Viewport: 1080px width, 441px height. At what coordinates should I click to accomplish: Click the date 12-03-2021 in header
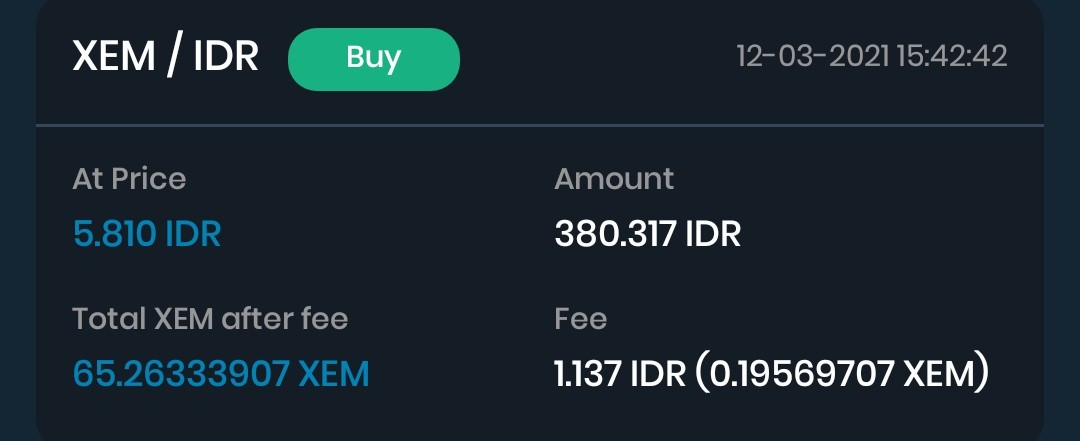(813, 57)
